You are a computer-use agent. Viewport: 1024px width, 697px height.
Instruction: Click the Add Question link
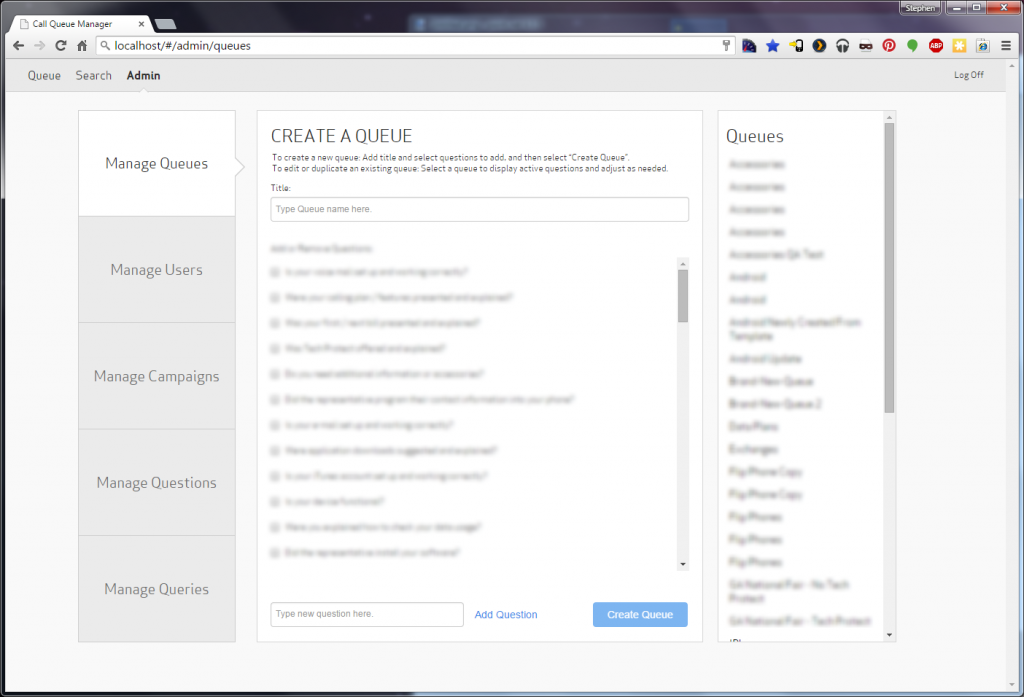(x=505, y=614)
